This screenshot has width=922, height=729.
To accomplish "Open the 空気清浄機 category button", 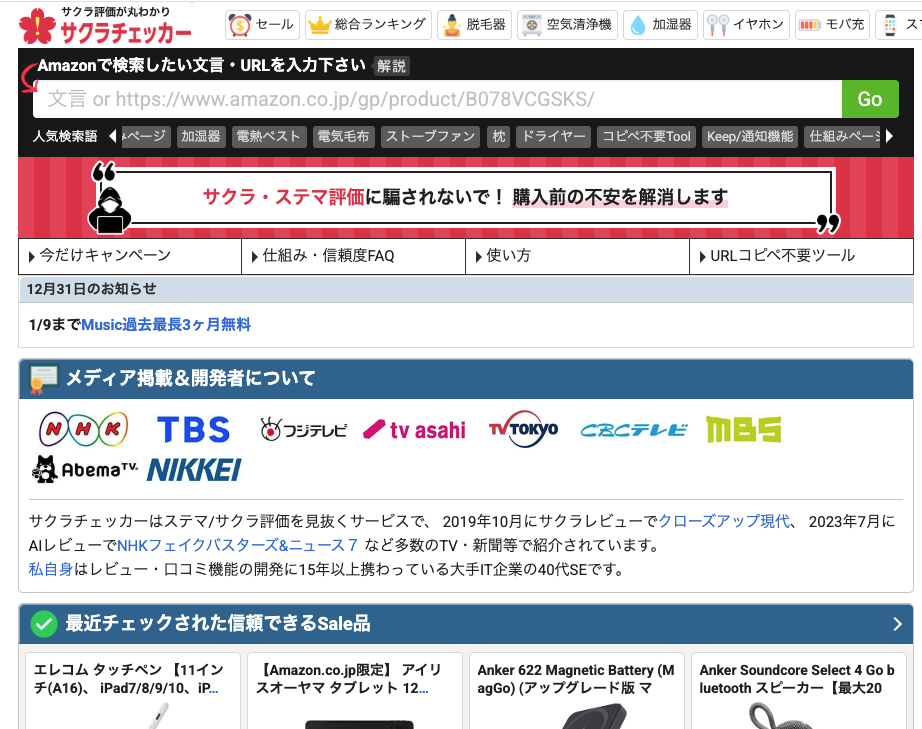I will coord(566,25).
